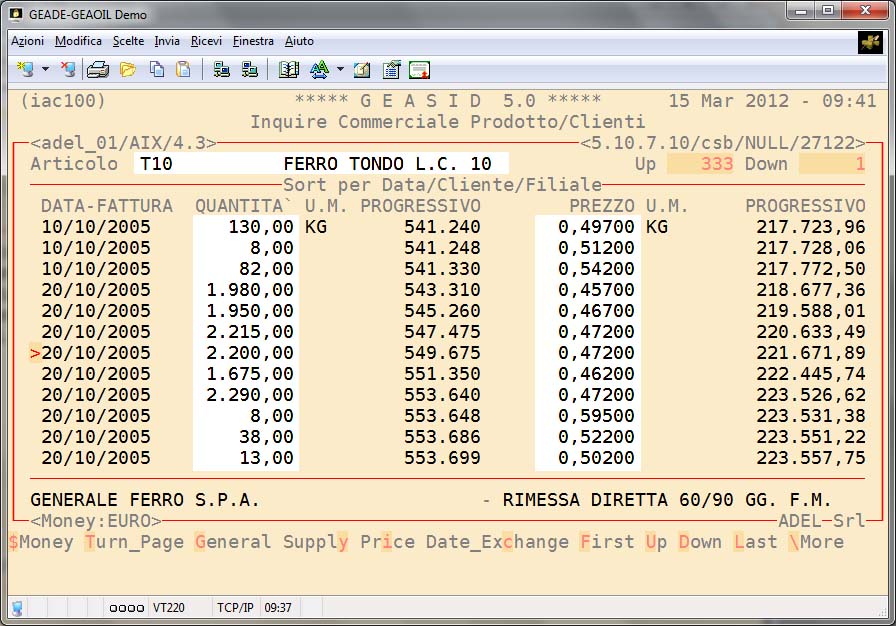
Task: Click the paste clipboard icon
Action: [x=183, y=70]
